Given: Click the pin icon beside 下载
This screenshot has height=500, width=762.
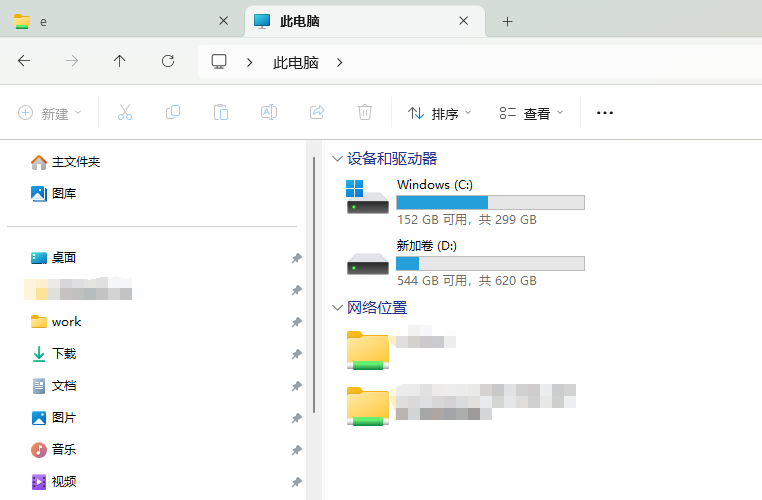Looking at the screenshot, I should point(296,354).
